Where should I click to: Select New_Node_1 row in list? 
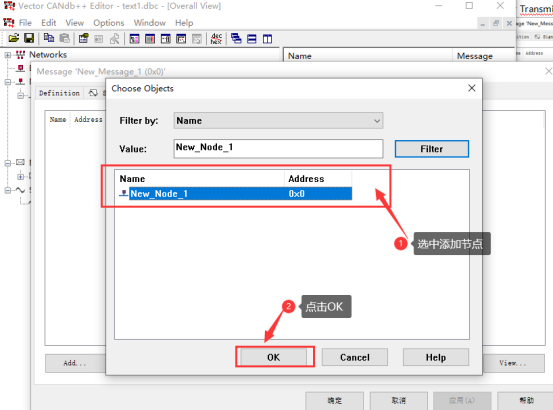point(236,194)
